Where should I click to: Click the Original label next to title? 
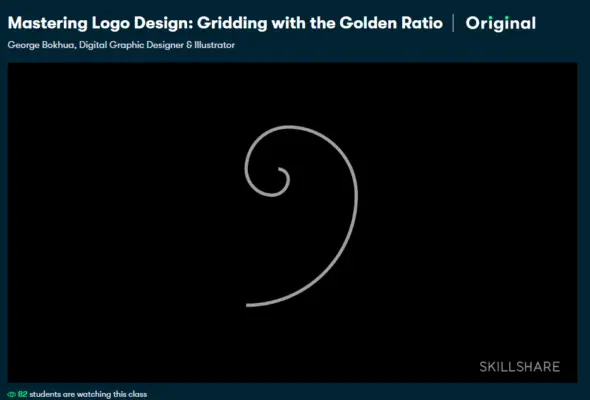500,23
